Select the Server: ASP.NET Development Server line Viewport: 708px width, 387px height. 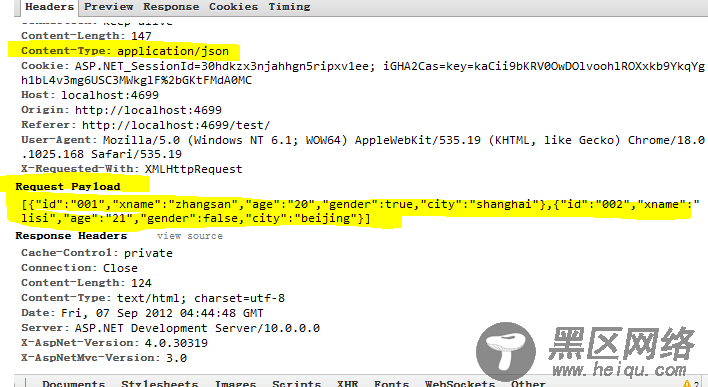170,328
